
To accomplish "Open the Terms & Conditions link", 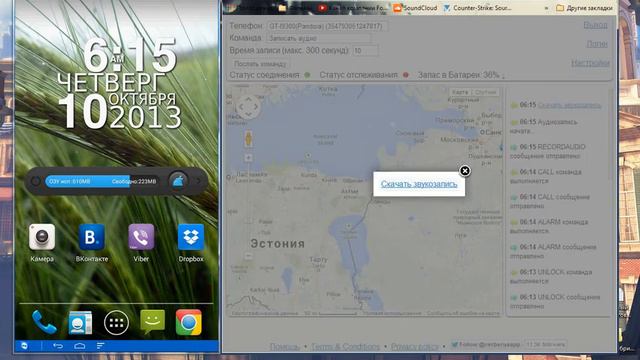I will click(345, 347).
